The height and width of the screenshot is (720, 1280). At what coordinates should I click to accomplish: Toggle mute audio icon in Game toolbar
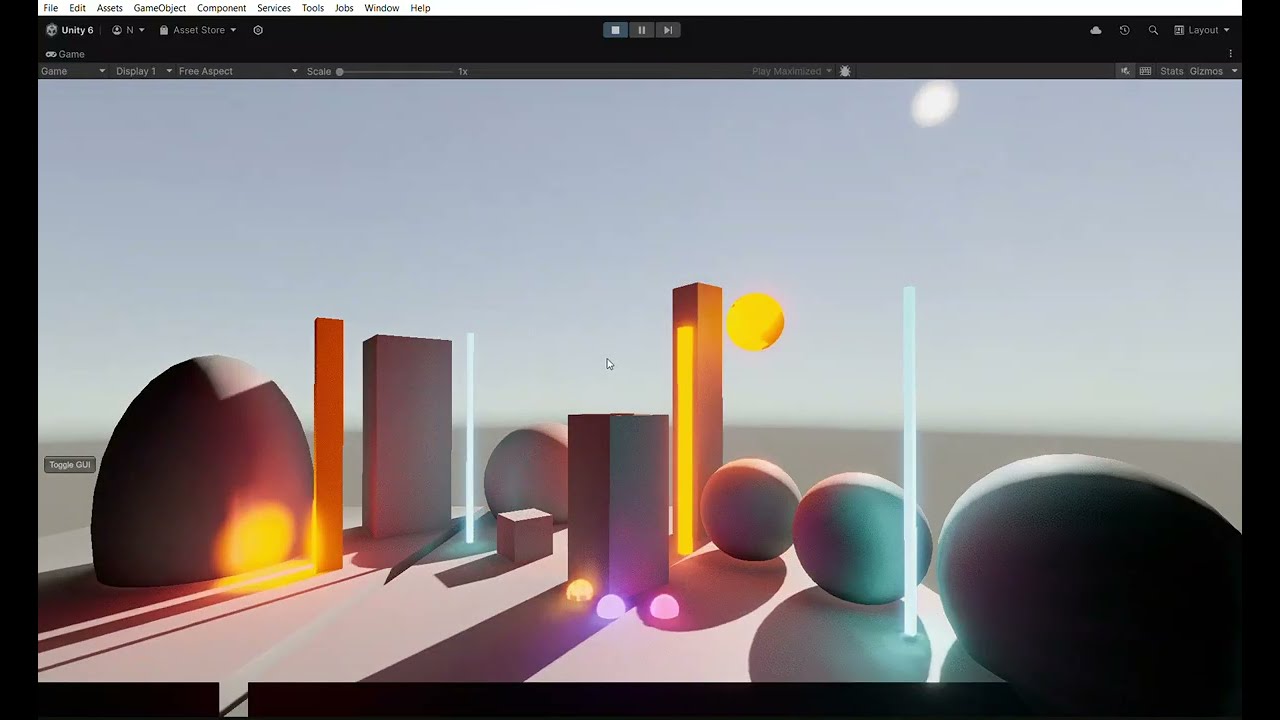tap(1125, 71)
